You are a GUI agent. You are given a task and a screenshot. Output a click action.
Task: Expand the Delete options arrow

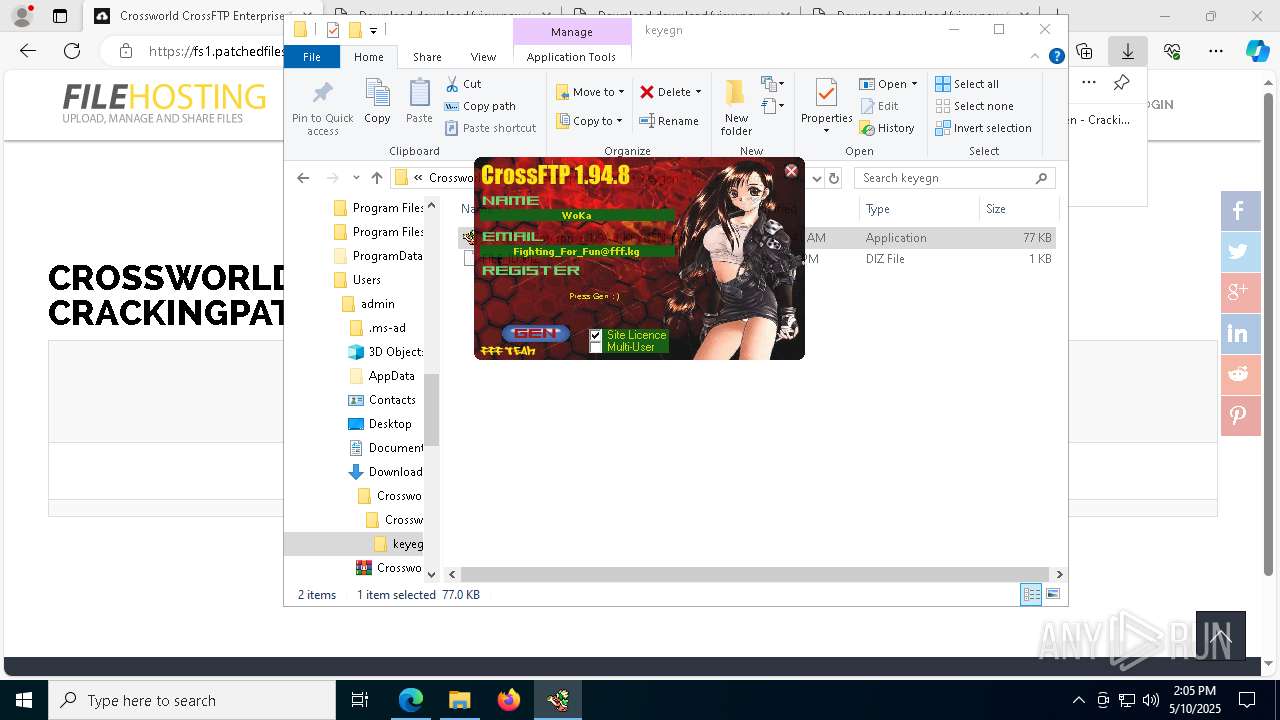point(698,92)
